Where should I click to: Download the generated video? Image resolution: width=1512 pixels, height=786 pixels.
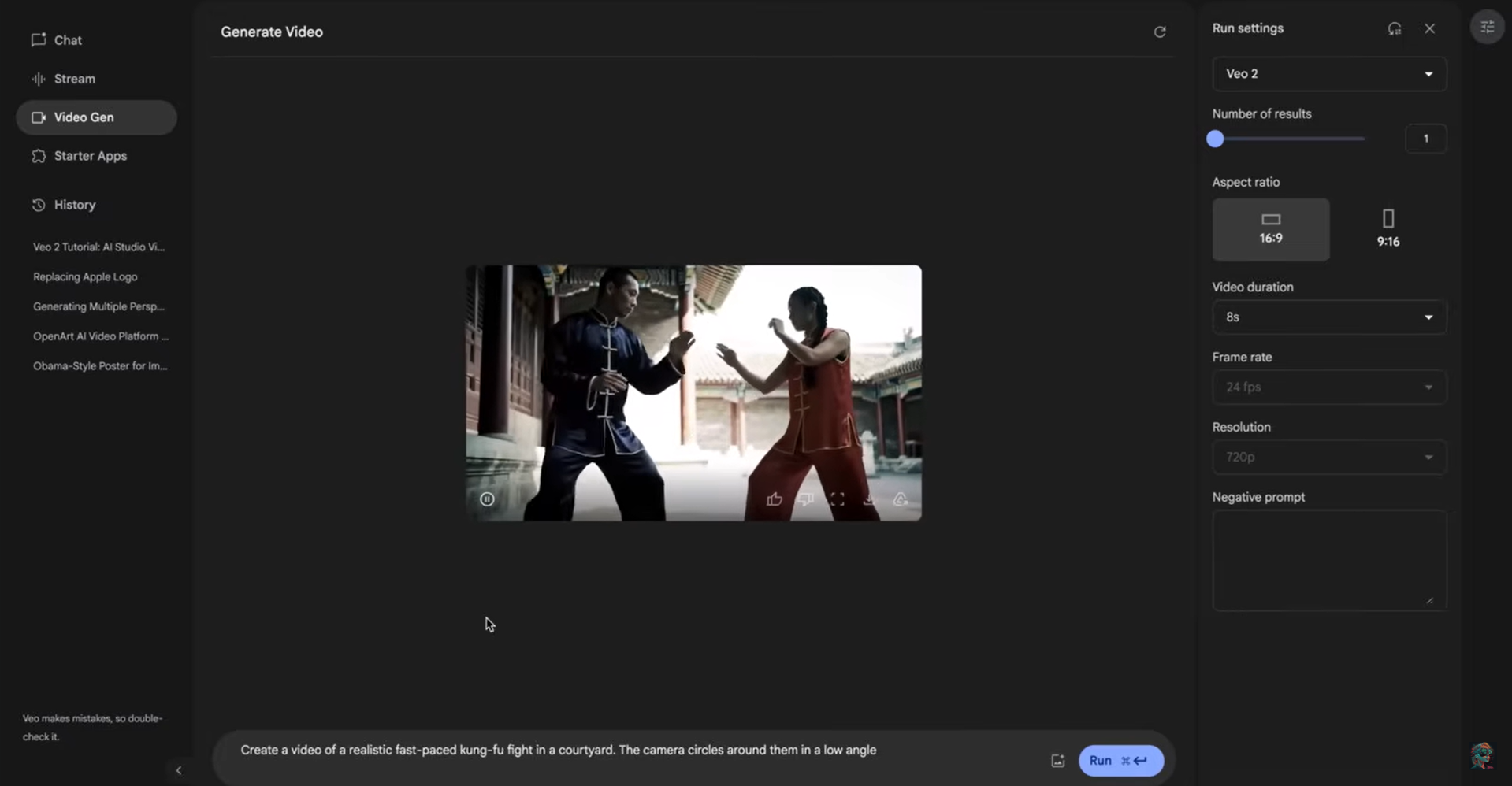(x=868, y=499)
